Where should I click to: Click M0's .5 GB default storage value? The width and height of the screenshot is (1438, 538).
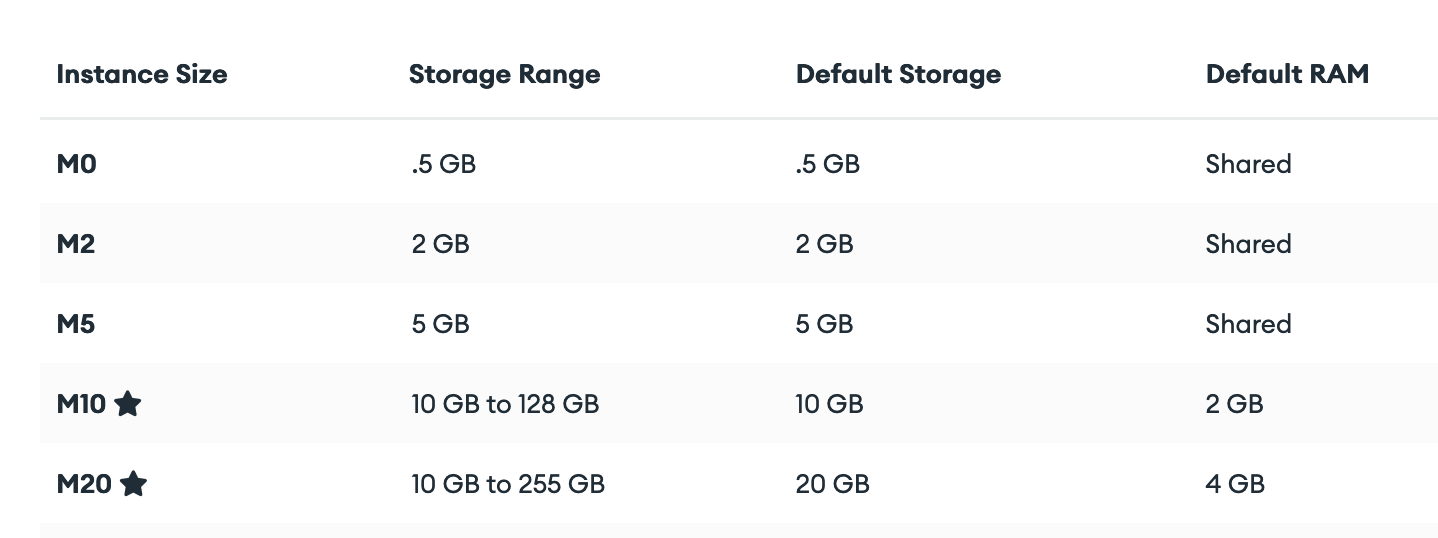click(x=828, y=164)
